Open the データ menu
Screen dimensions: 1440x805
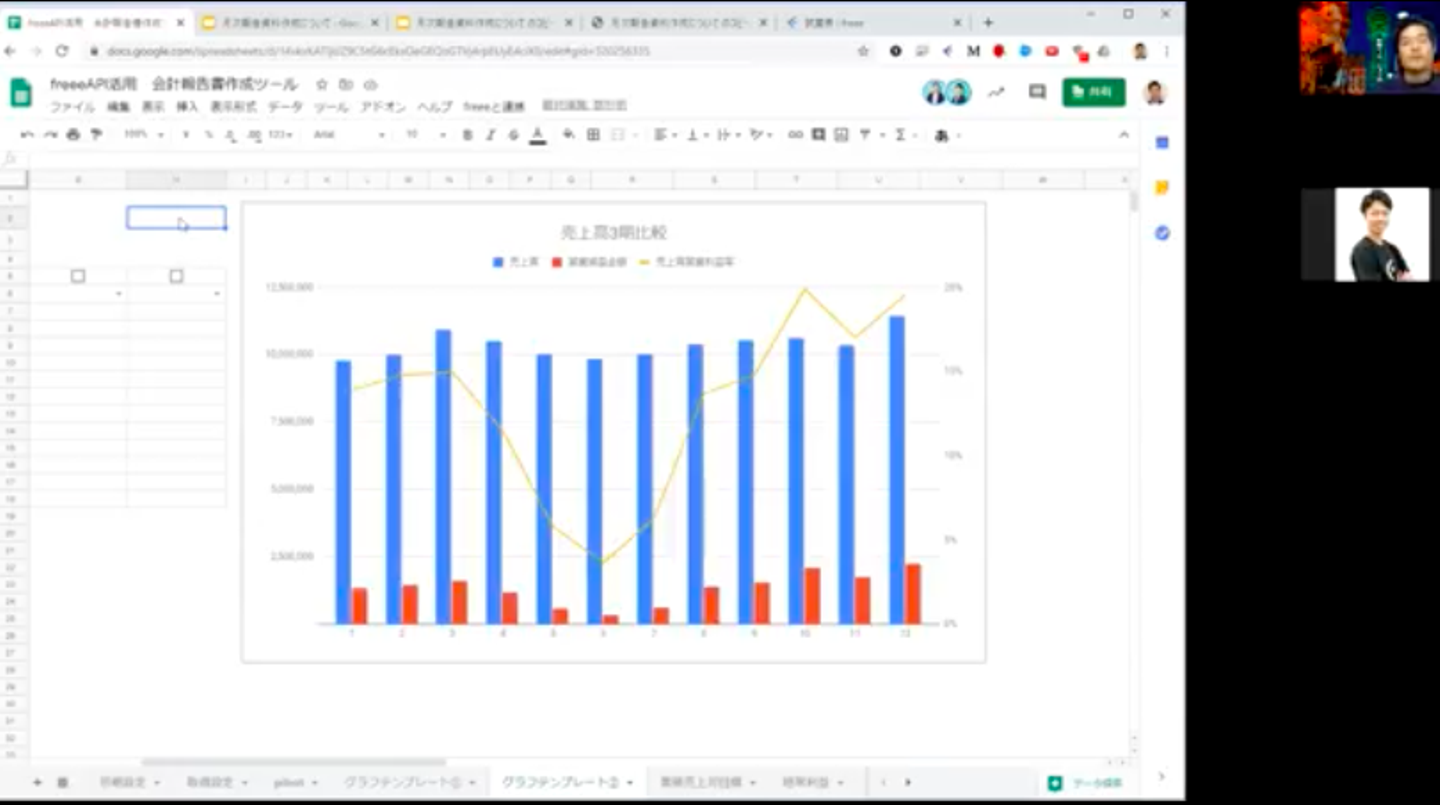[285, 107]
